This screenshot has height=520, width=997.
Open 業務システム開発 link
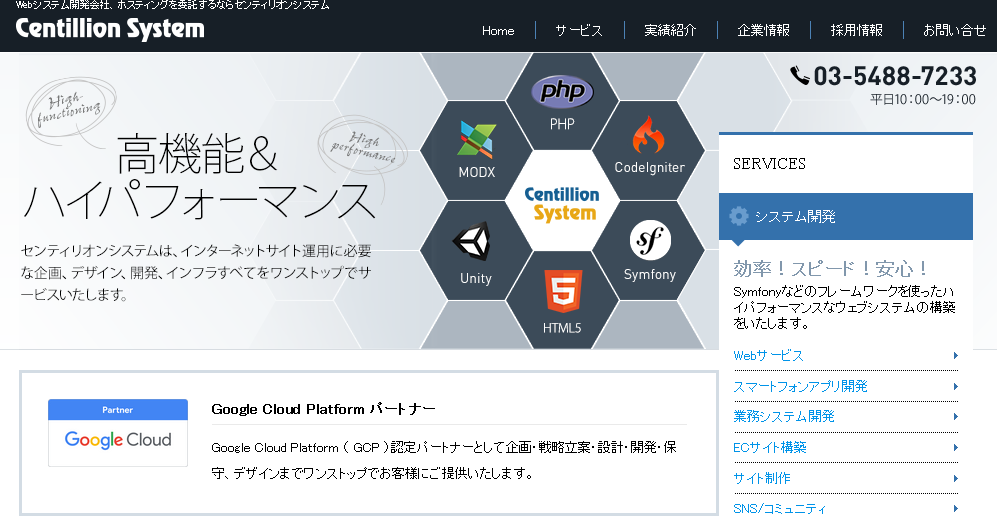[783, 416]
